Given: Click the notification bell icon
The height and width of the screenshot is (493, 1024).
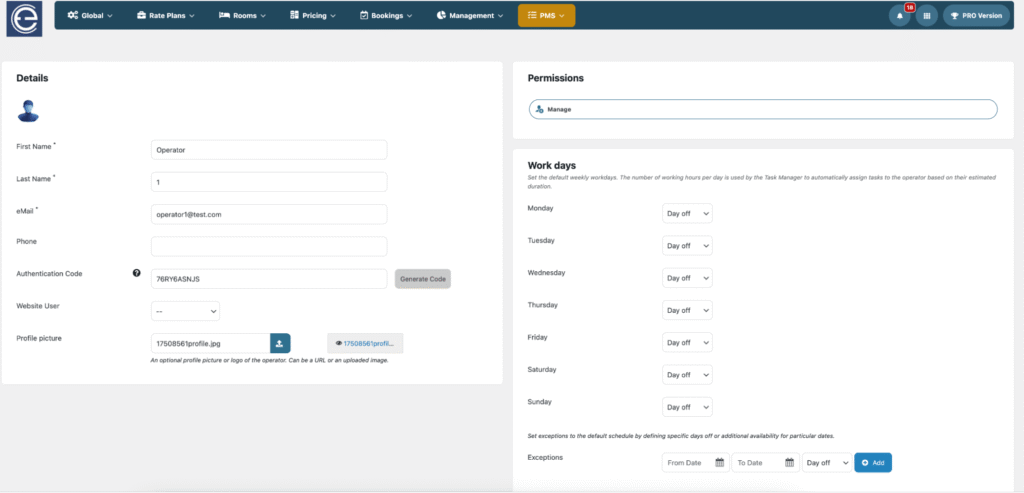Looking at the screenshot, I should (x=900, y=16).
